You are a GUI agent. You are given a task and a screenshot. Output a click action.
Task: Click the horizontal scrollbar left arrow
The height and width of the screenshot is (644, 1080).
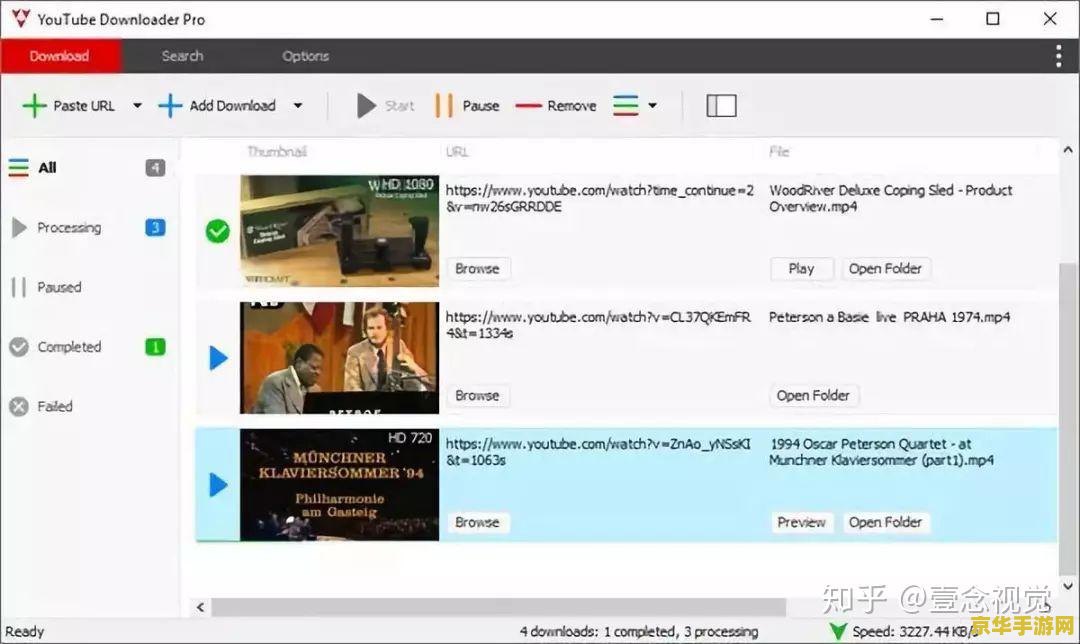click(x=200, y=607)
